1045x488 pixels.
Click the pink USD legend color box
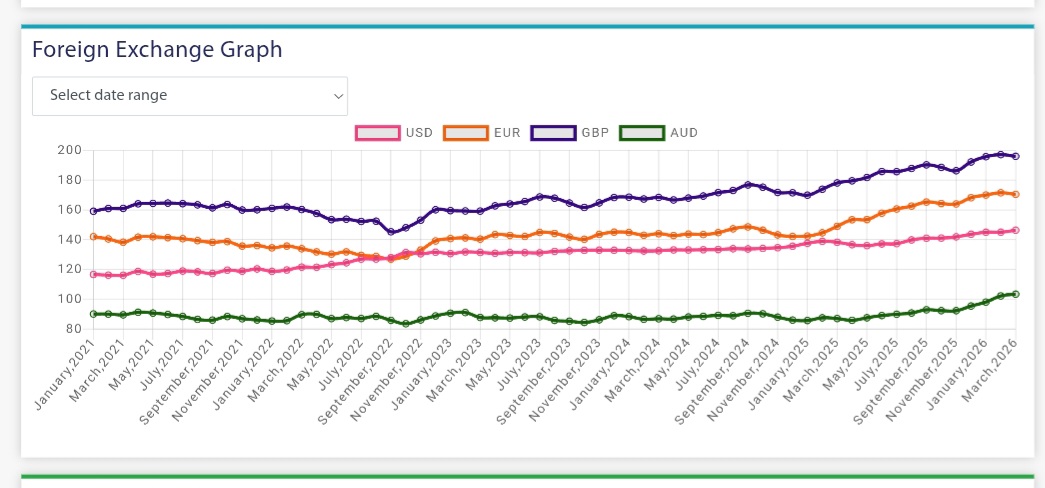click(x=378, y=133)
